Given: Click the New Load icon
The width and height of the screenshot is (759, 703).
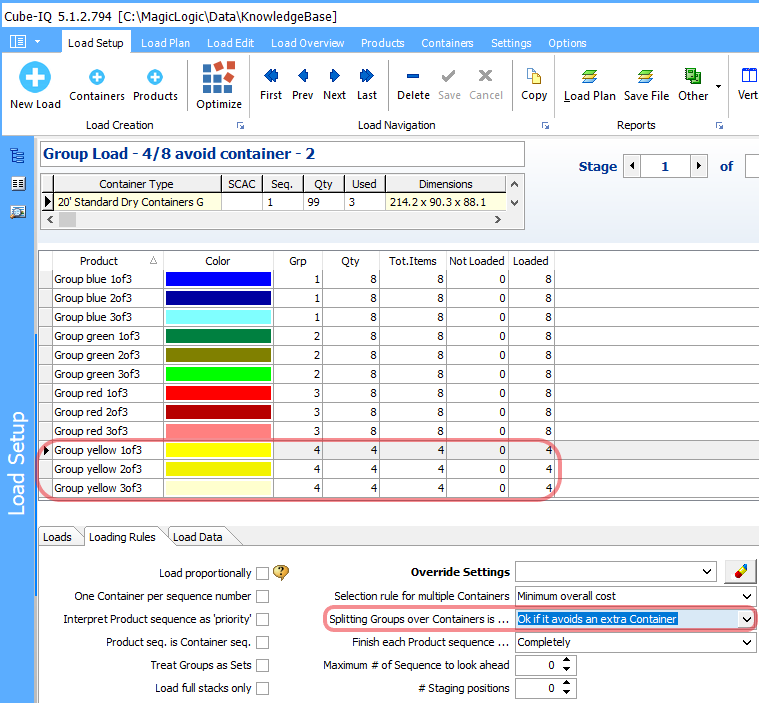Looking at the screenshot, I should [35, 78].
